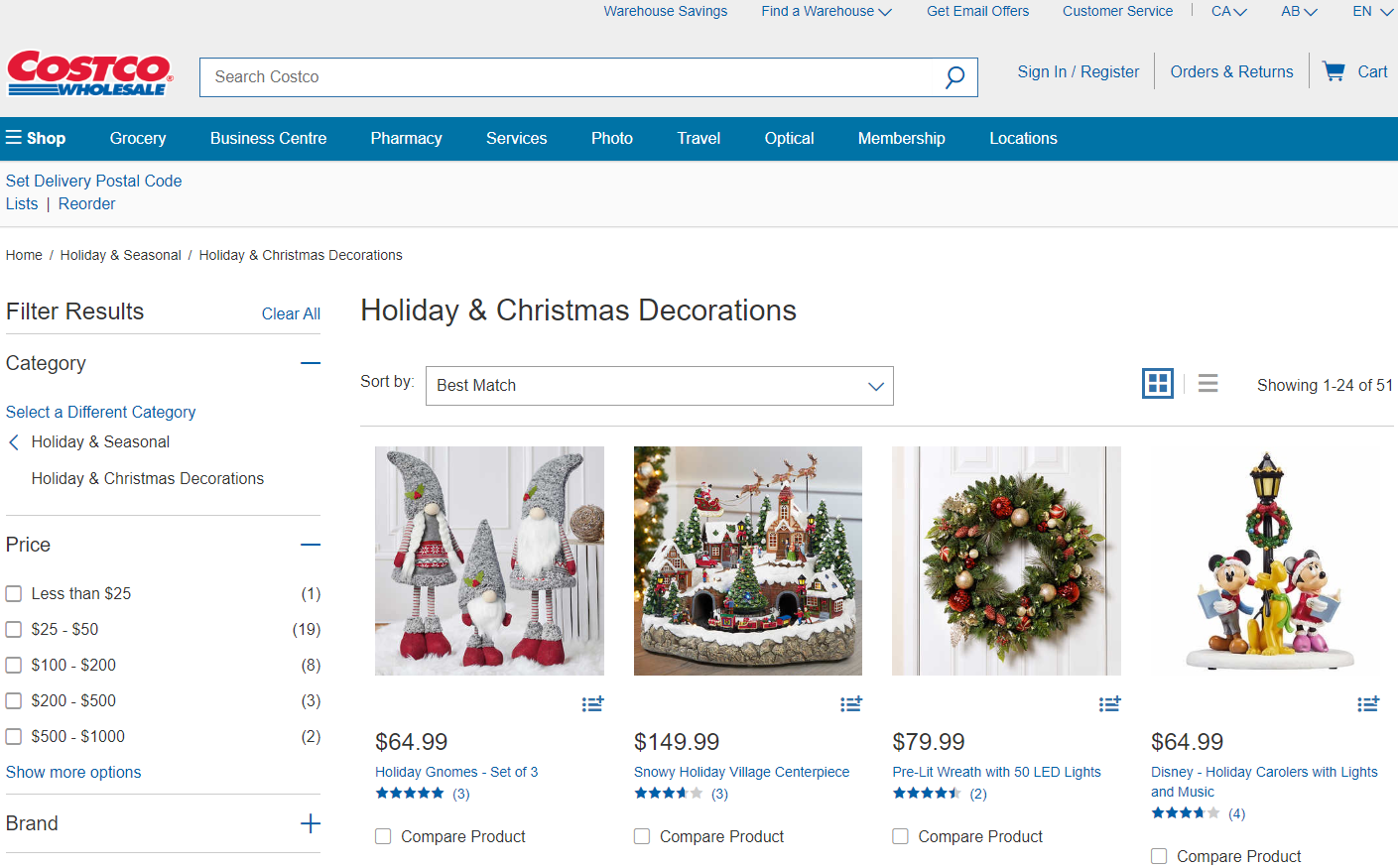Clear All filter results
Image resolution: width=1398 pixels, height=868 pixels.
291,314
